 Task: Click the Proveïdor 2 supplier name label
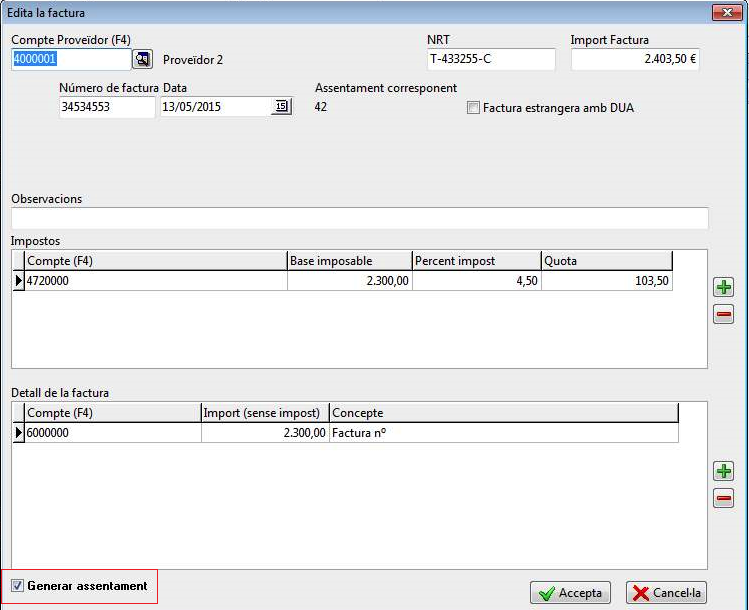pyautogui.click(x=193, y=60)
